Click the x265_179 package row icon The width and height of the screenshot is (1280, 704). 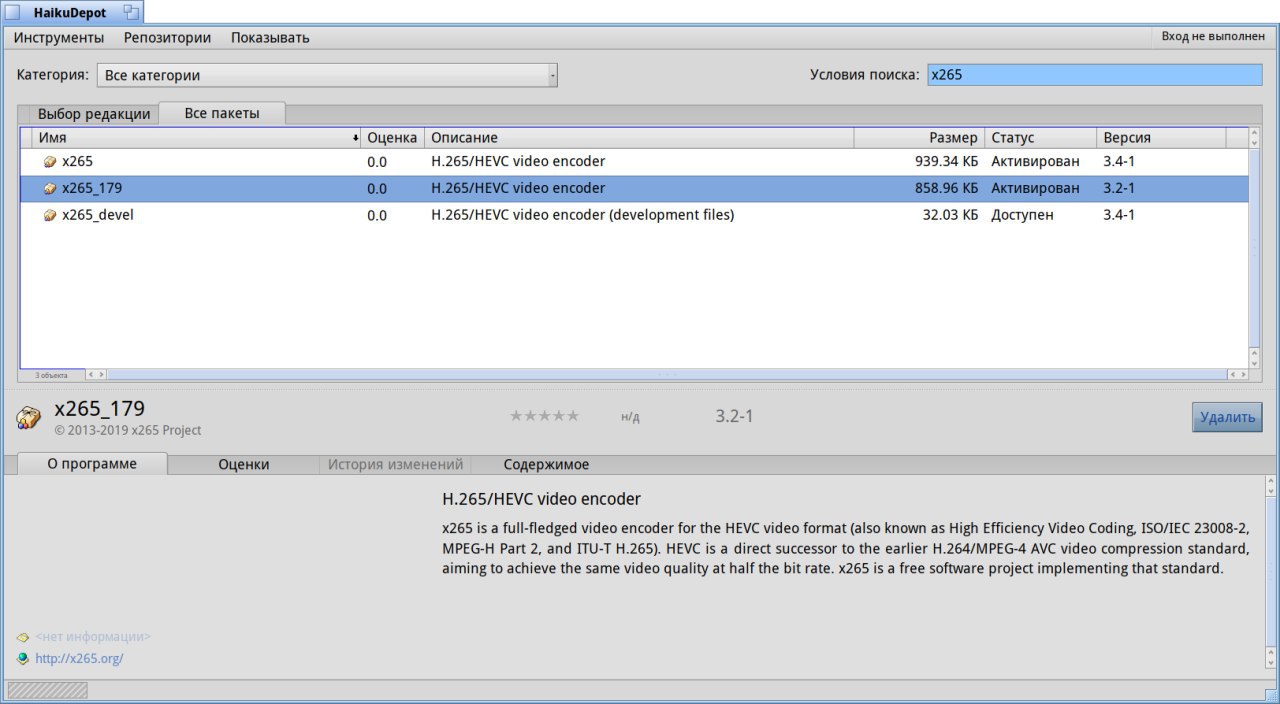click(x=50, y=188)
